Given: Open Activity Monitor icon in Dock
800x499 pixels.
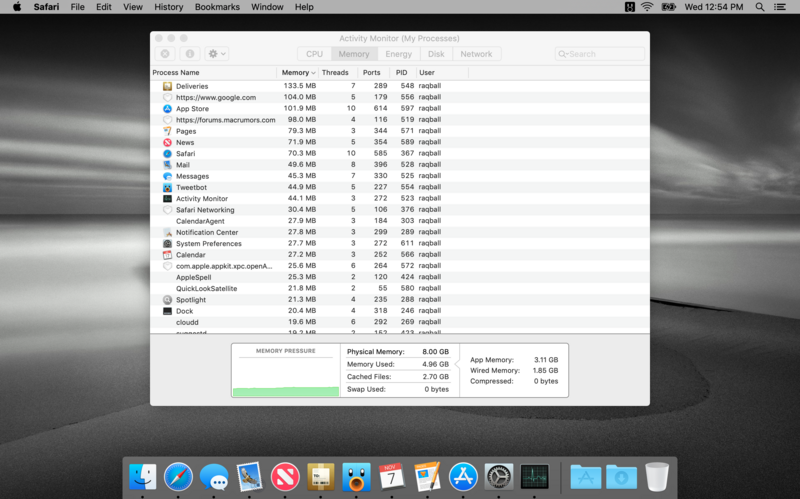Looking at the screenshot, I should [534, 477].
